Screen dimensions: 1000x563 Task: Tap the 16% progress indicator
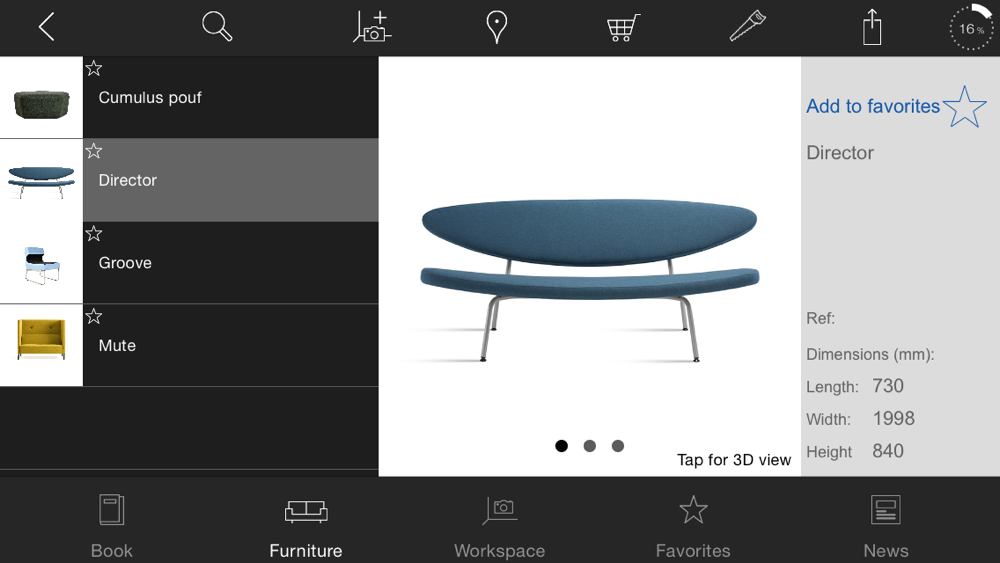click(x=971, y=28)
